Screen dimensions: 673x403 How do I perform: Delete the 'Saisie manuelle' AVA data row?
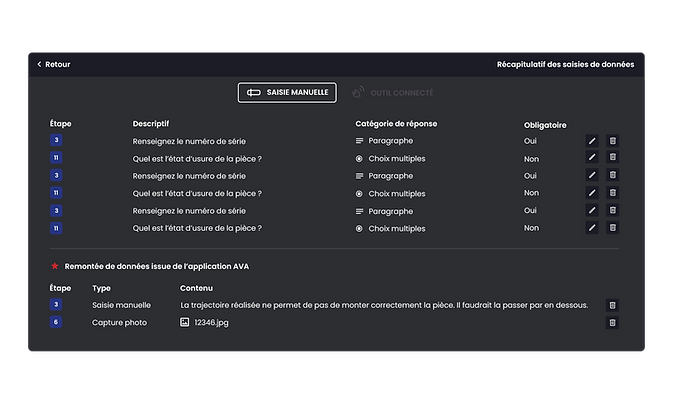(612, 305)
